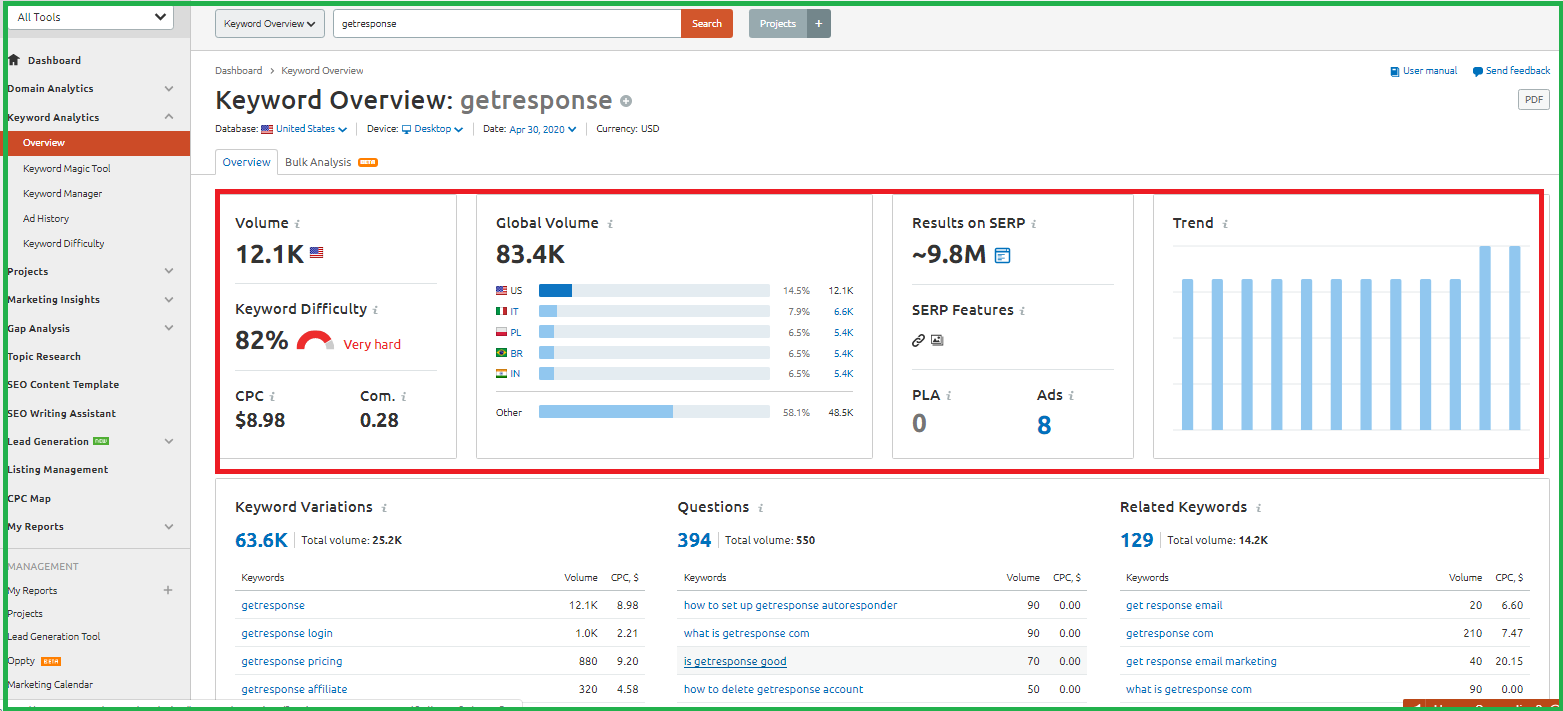Click the last bar in Trend chart
The image size is (1563, 711).
click(1515, 338)
